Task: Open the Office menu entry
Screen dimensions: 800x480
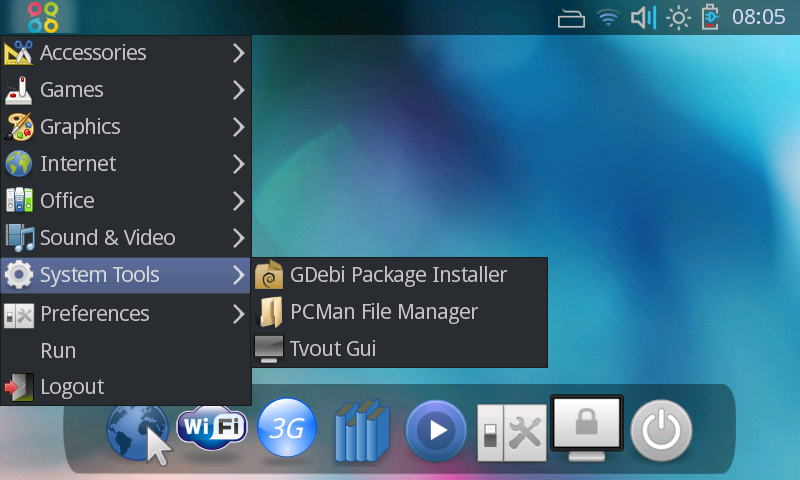Action: pos(126,201)
